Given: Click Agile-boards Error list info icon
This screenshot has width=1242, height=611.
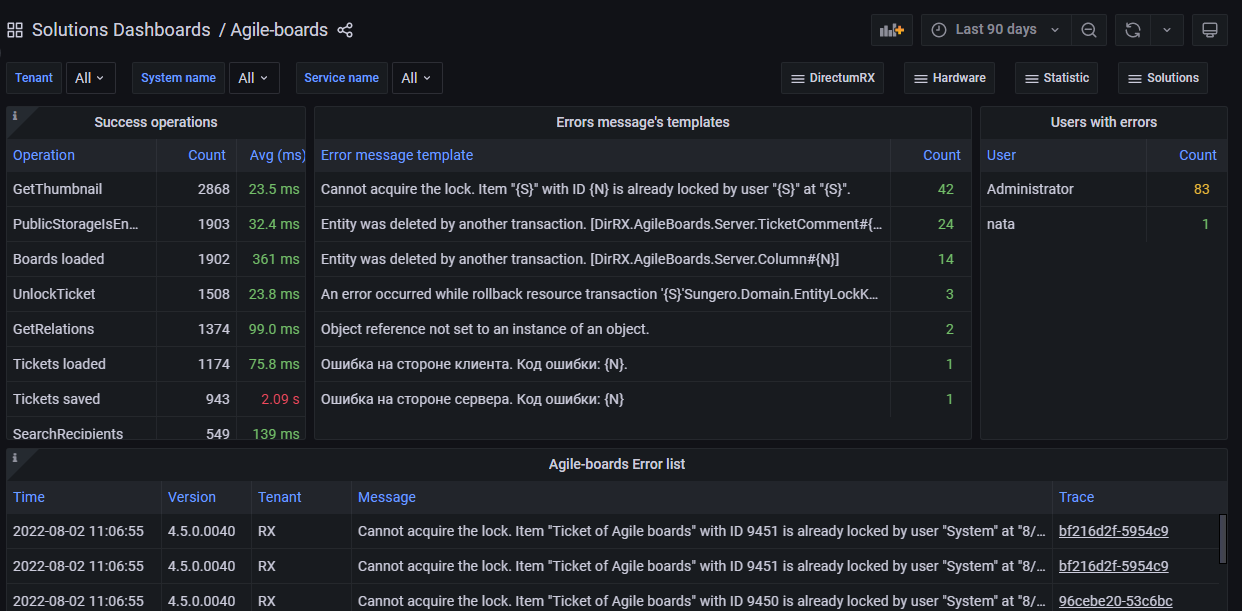Looking at the screenshot, I should [15, 458].
